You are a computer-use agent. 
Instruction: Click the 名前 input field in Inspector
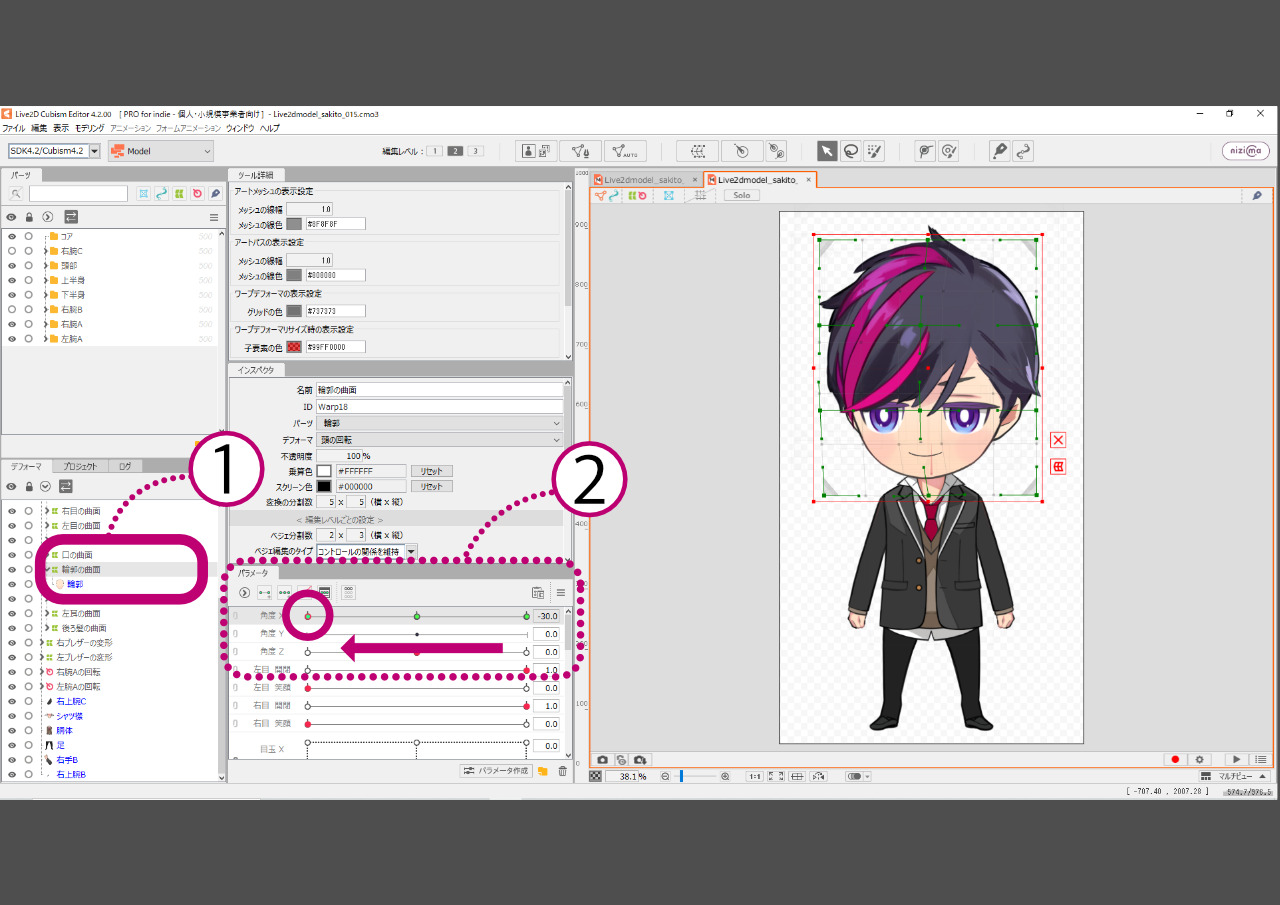tap(440, 389)
